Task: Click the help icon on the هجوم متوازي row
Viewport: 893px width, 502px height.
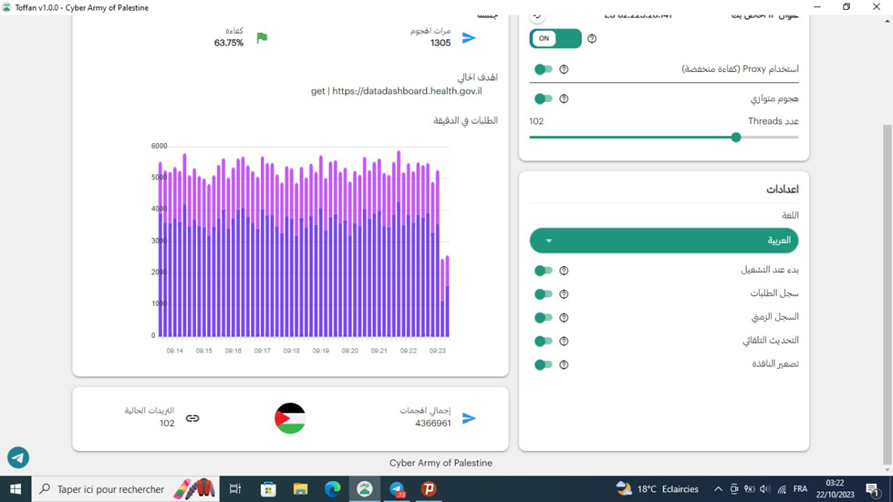Action: pyautogui.click(x=564, y=99)
